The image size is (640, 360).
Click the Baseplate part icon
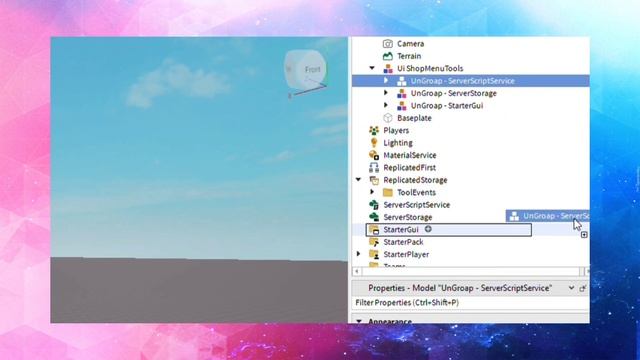pyautogui.click(x=387, y=118)
